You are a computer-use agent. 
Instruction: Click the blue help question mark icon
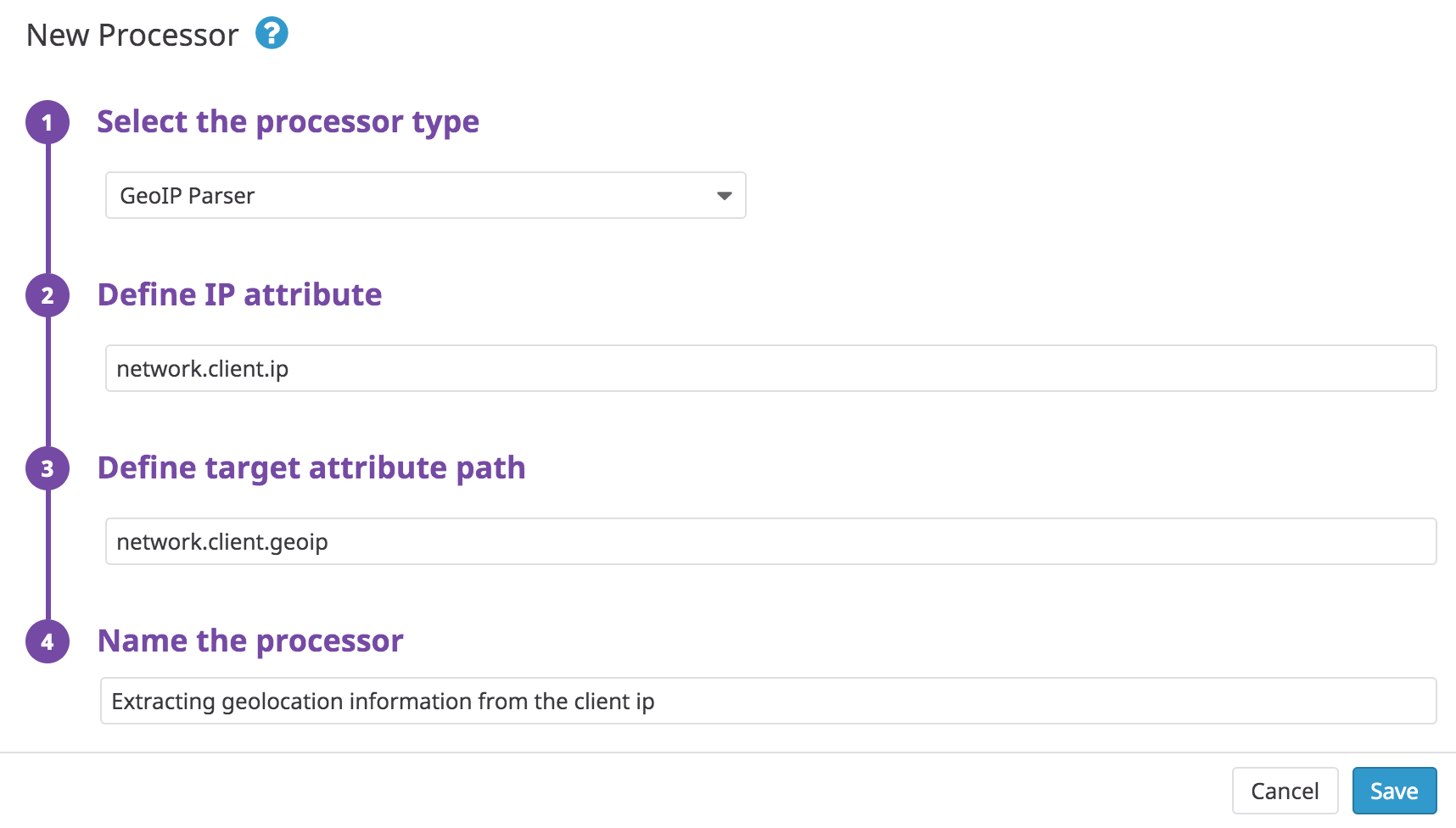[272, 34]
